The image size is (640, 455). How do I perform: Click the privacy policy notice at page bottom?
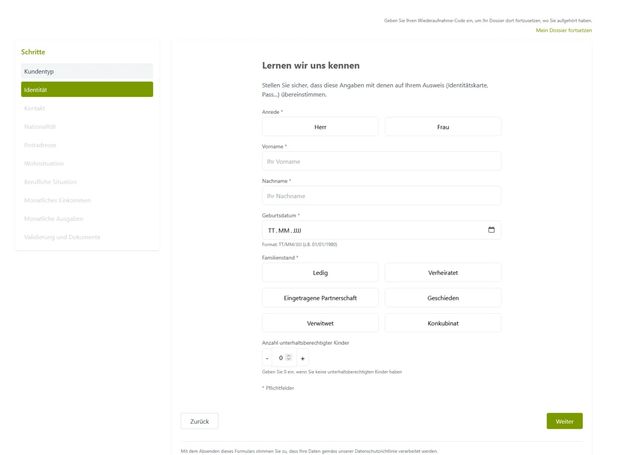tap(309, 451)
